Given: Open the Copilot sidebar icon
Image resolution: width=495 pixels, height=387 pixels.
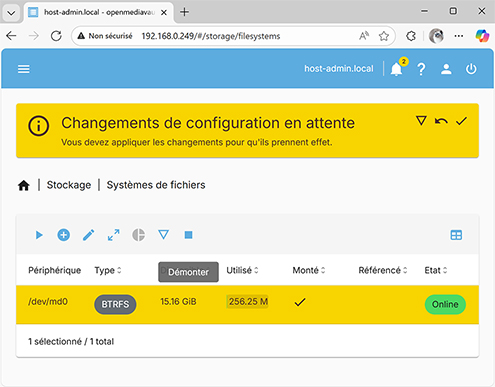Looking at the screenshot, I should [482, 36].
